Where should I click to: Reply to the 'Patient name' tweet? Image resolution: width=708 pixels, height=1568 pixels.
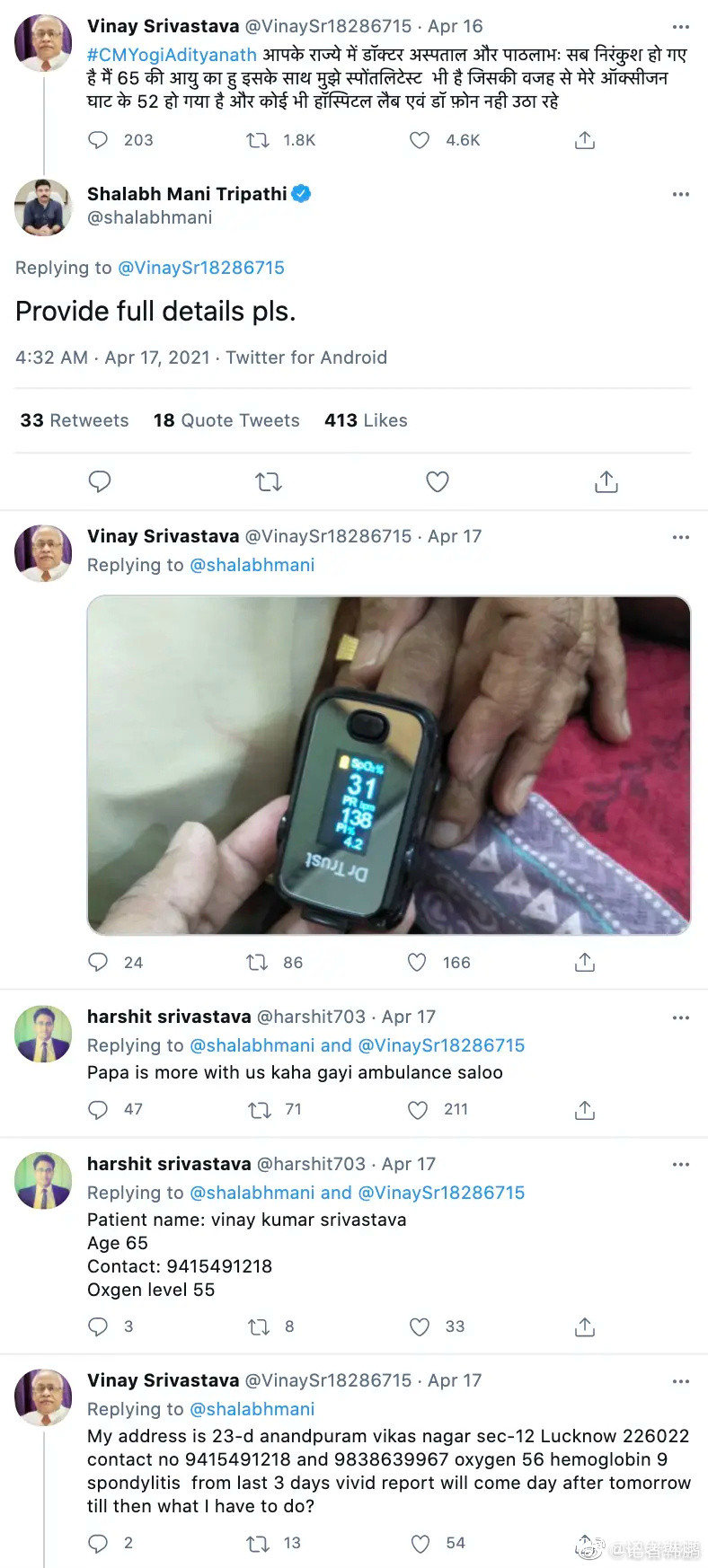tap(98, 1326)
